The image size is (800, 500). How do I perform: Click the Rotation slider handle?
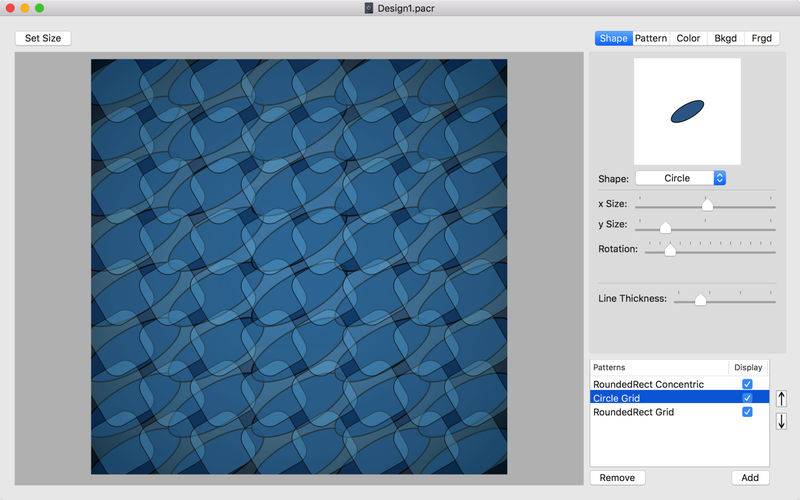pyautogui.click(x=670, y=250)
